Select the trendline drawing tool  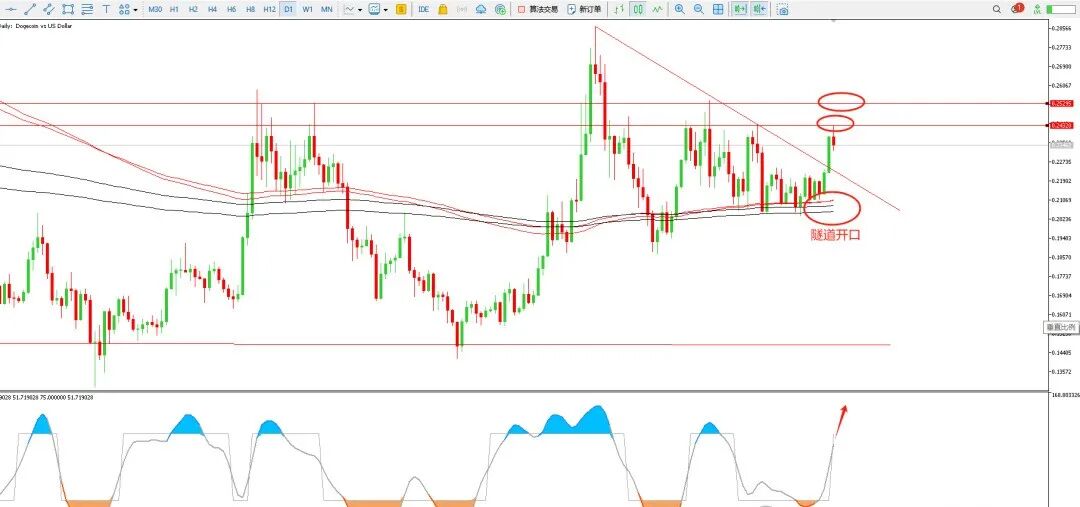click(30, 10)
